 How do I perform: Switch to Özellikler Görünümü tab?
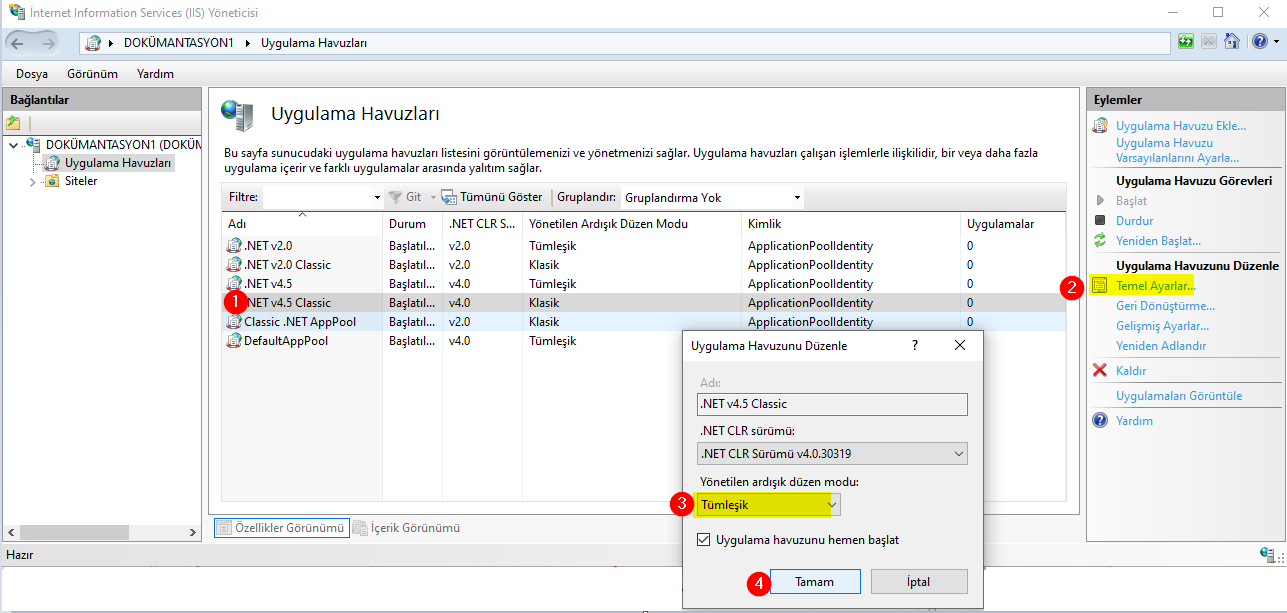281,528
